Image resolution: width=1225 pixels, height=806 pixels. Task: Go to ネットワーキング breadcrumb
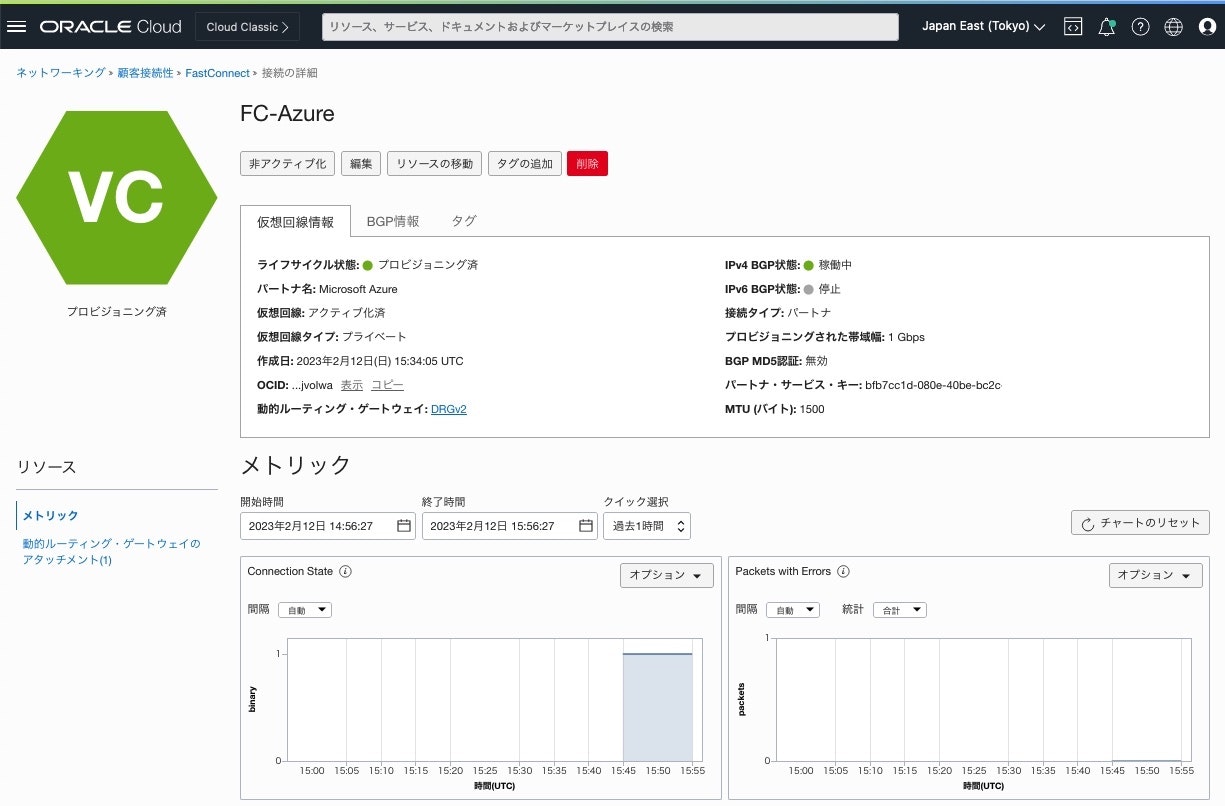[60, 73]
